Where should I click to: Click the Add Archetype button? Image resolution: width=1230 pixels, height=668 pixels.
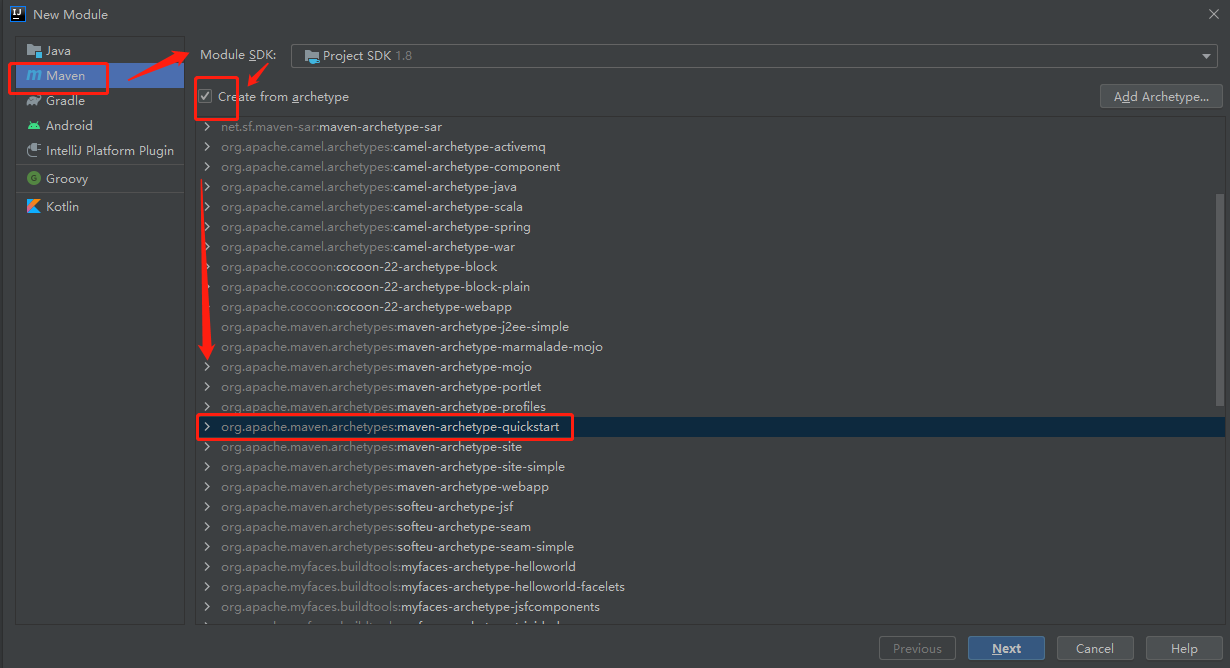(1161, 96)
